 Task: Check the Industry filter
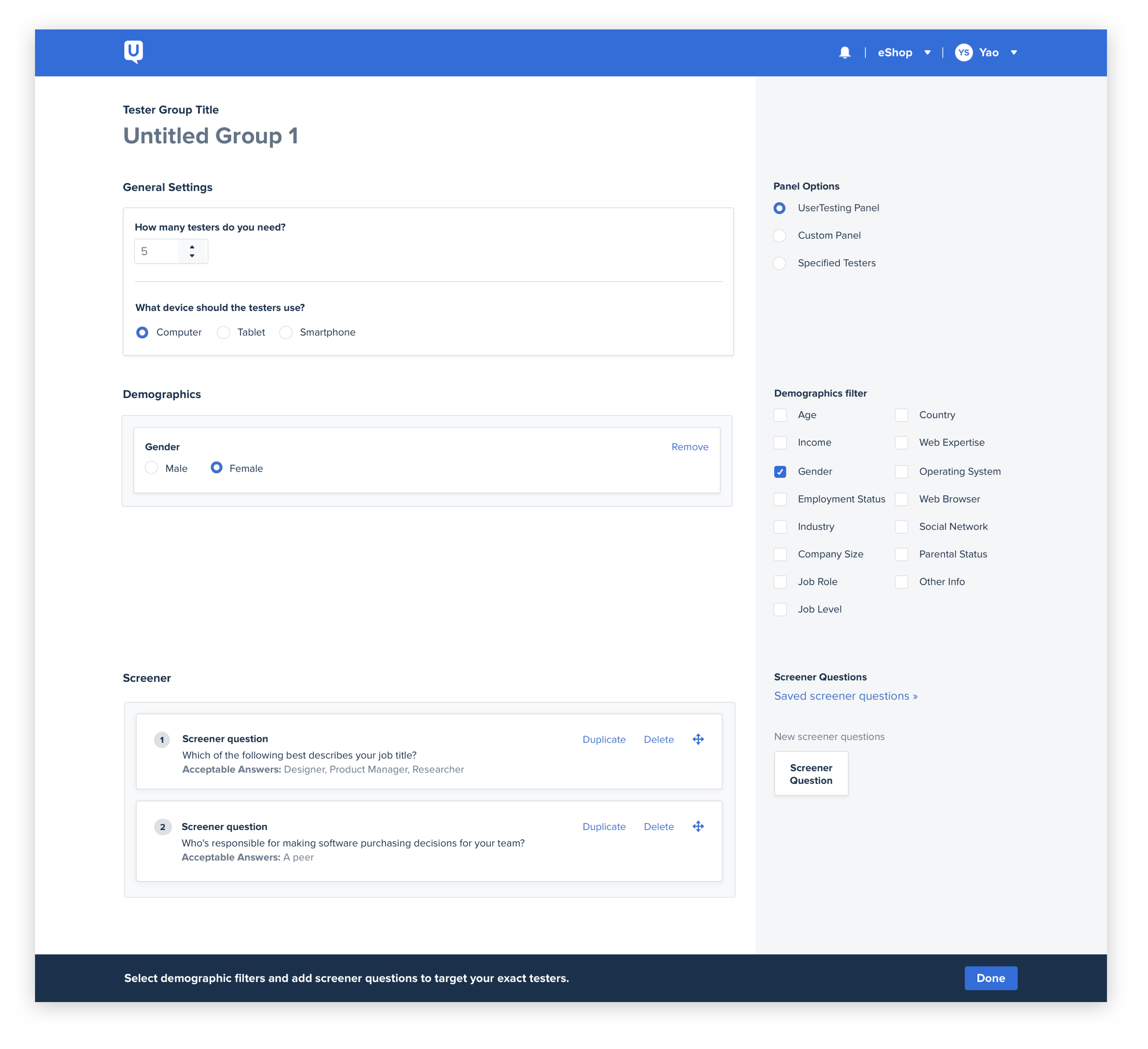coord(780,527)
